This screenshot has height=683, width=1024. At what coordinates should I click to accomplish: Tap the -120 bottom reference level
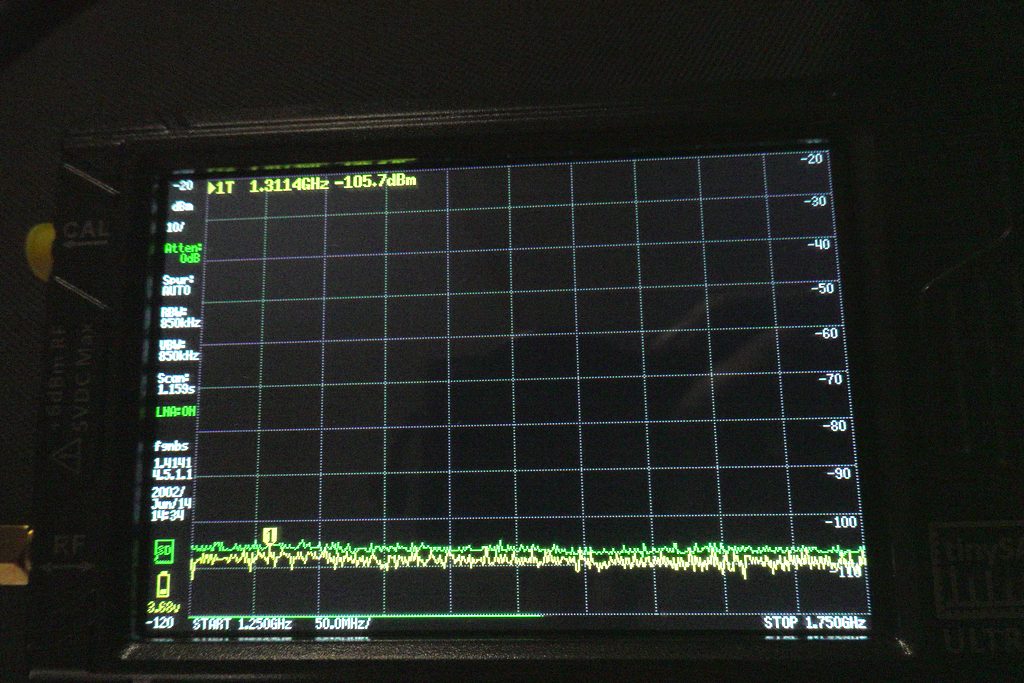pyautogui.click(x=159, y=623)
